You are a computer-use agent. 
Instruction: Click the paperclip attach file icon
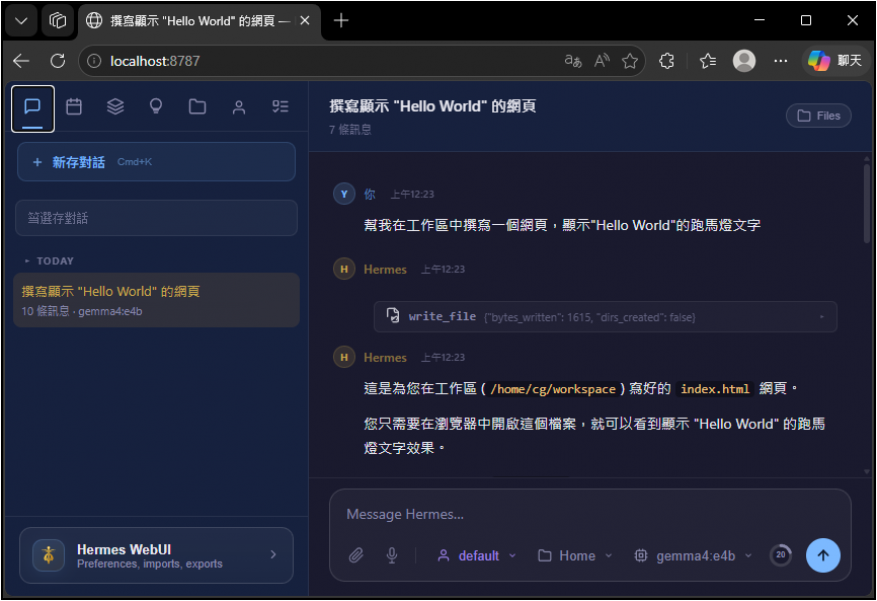coord(356,556)
